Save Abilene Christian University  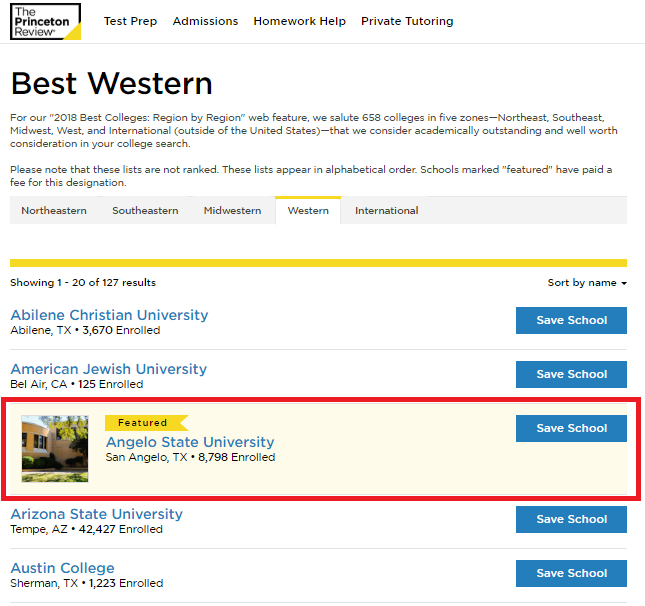point(571,320)
